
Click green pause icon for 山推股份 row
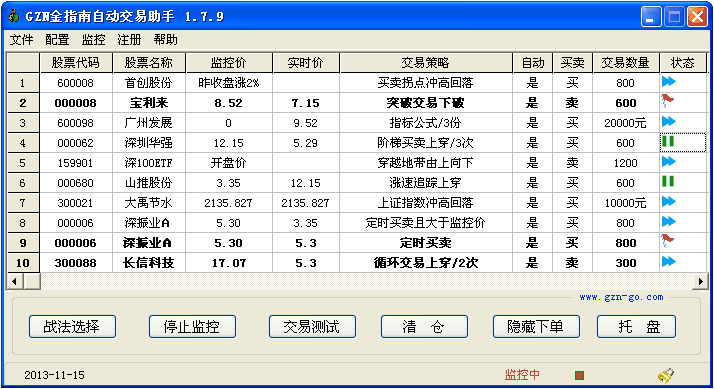click(x=668, y=182)
